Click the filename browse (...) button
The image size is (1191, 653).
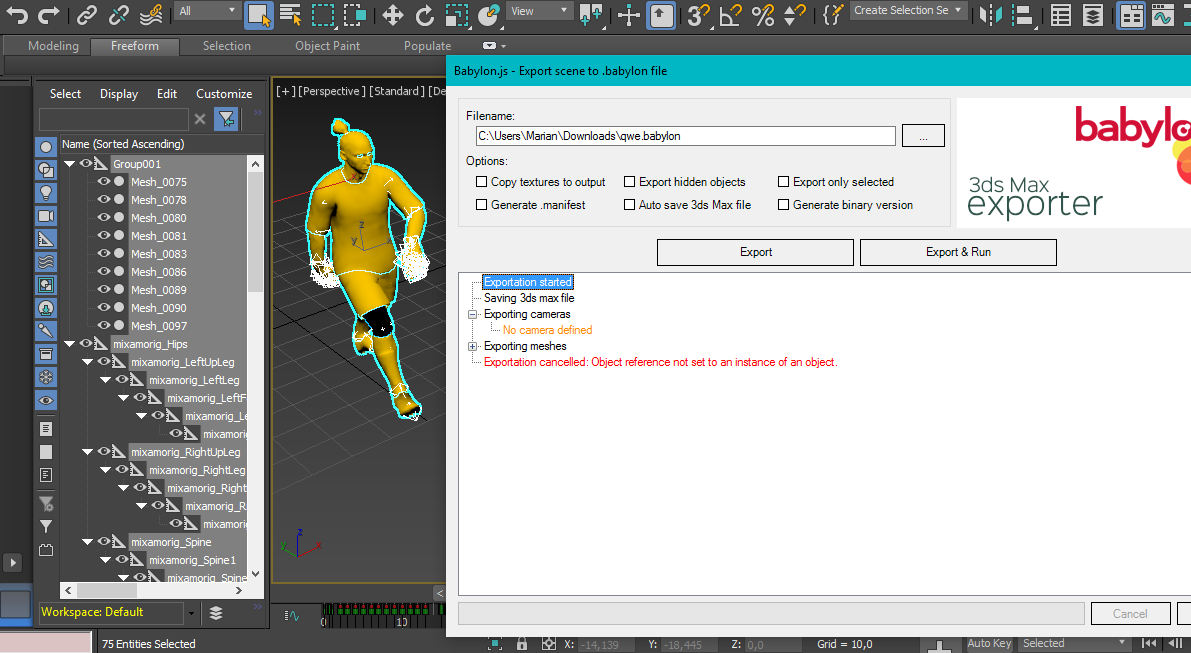tap(923, 136)
